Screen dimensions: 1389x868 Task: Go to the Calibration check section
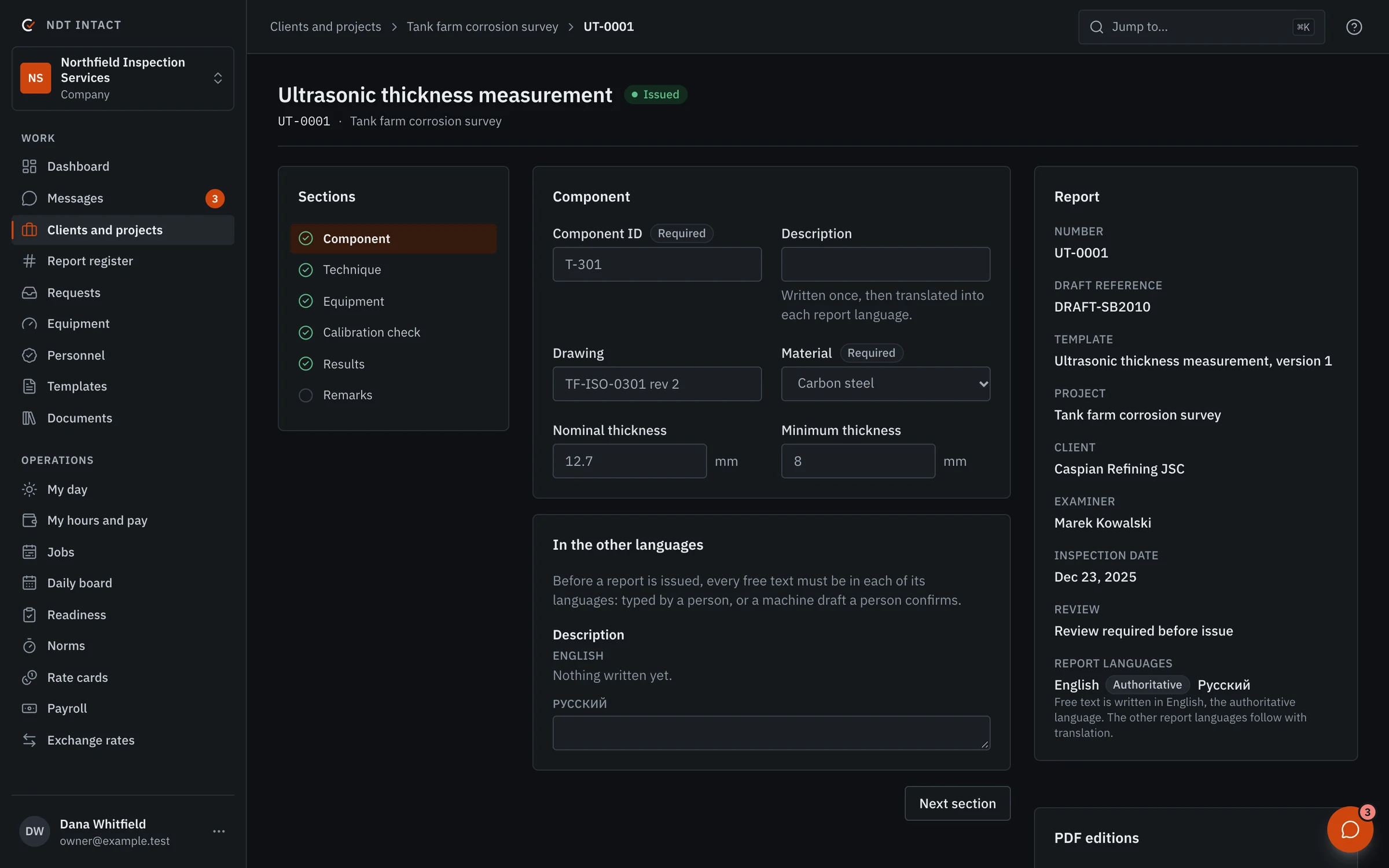click(x=394, y=332)
